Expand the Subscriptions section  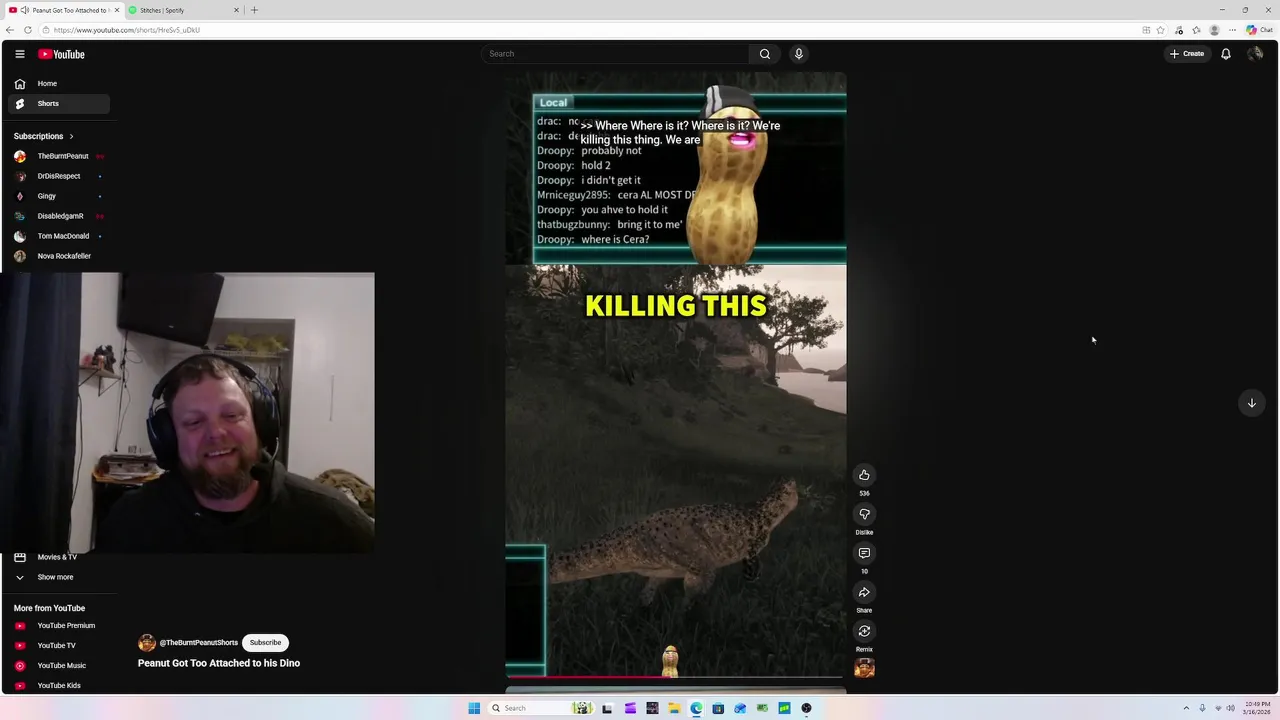click(44, 136)
